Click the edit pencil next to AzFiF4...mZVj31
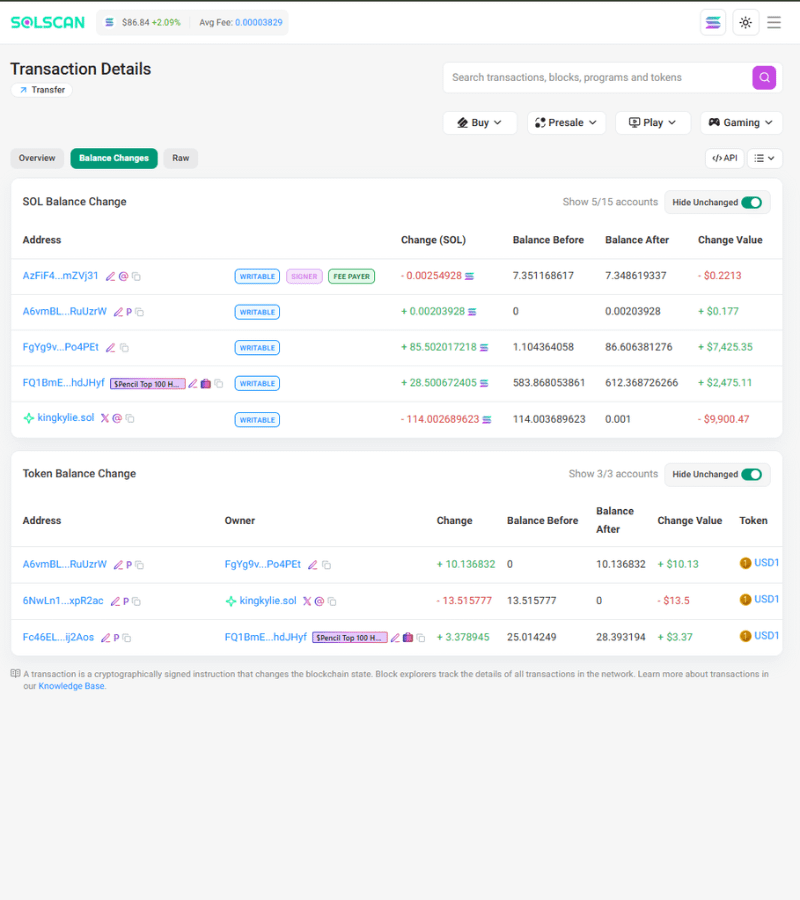This screenshot has width=800, height=900. (x=110, y=276)
